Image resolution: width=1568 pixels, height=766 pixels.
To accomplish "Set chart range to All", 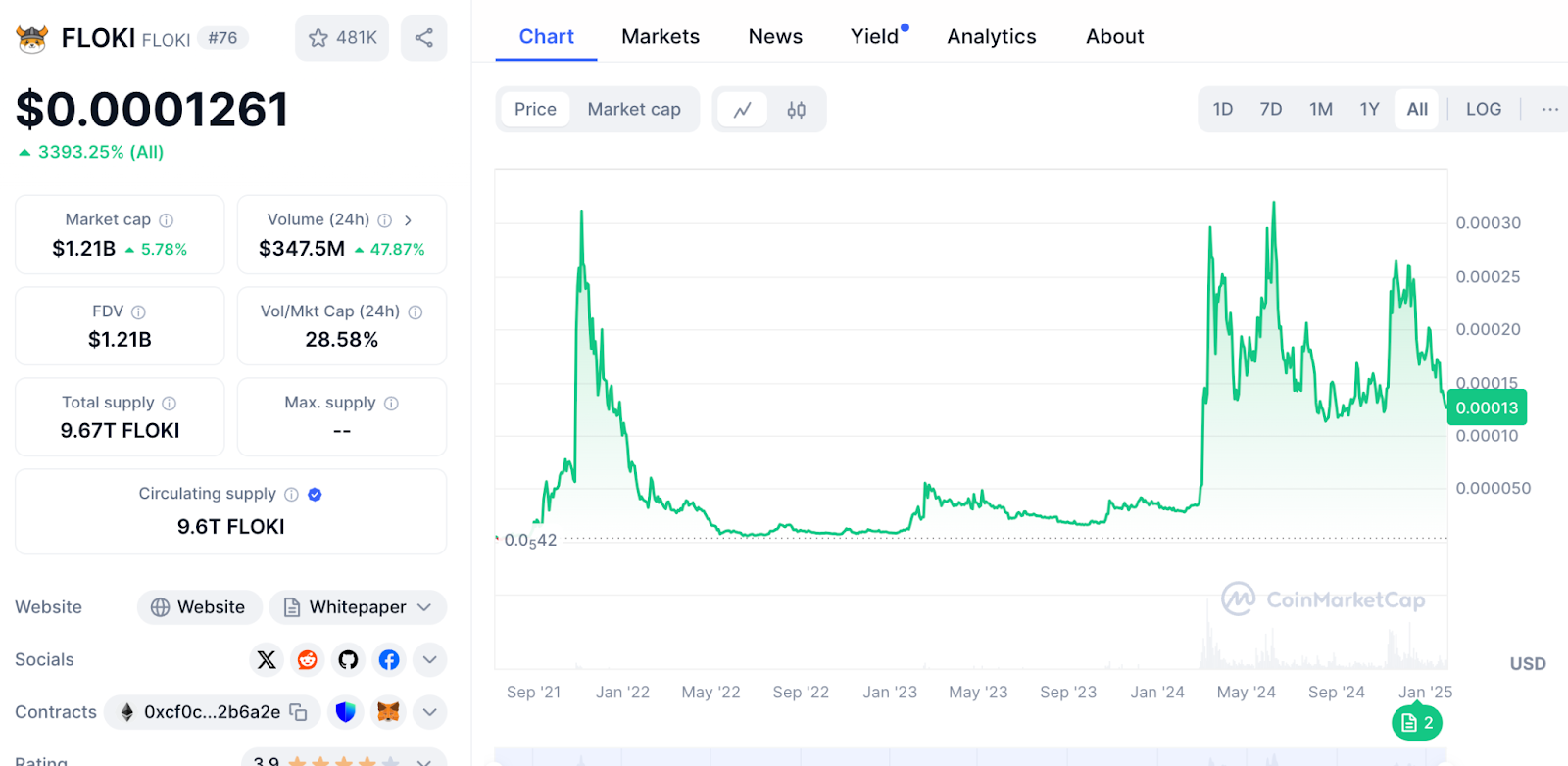I will (x=1417, y=109).
